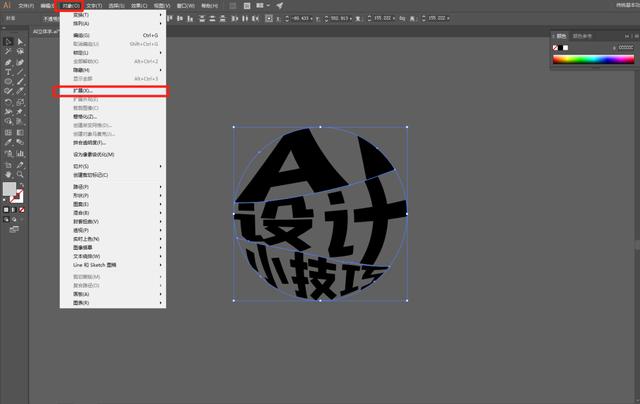Select the Eyedropper tool
The height and width of the screenshot is (404, 640).
[x=8, y=142]
